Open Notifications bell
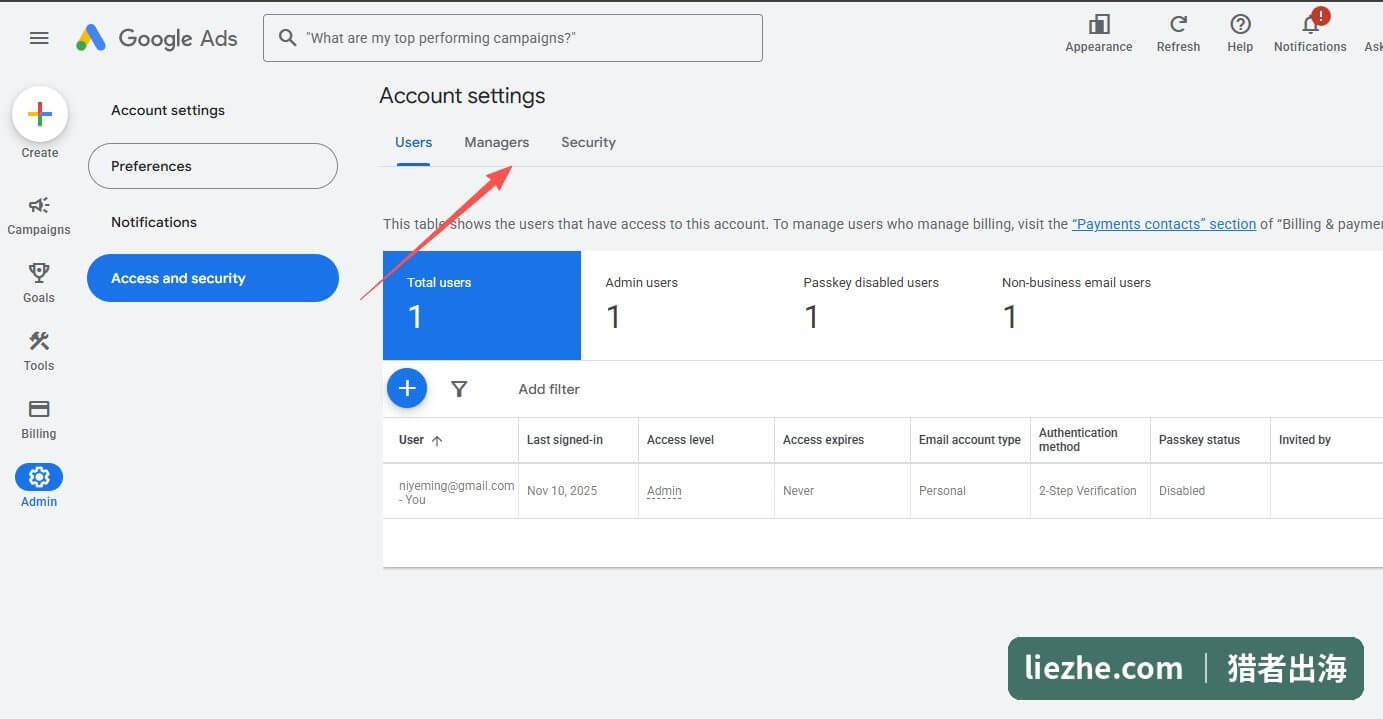Image resolution: width=1383 pixels, height=719 pixels. (x=1310, y=33)
